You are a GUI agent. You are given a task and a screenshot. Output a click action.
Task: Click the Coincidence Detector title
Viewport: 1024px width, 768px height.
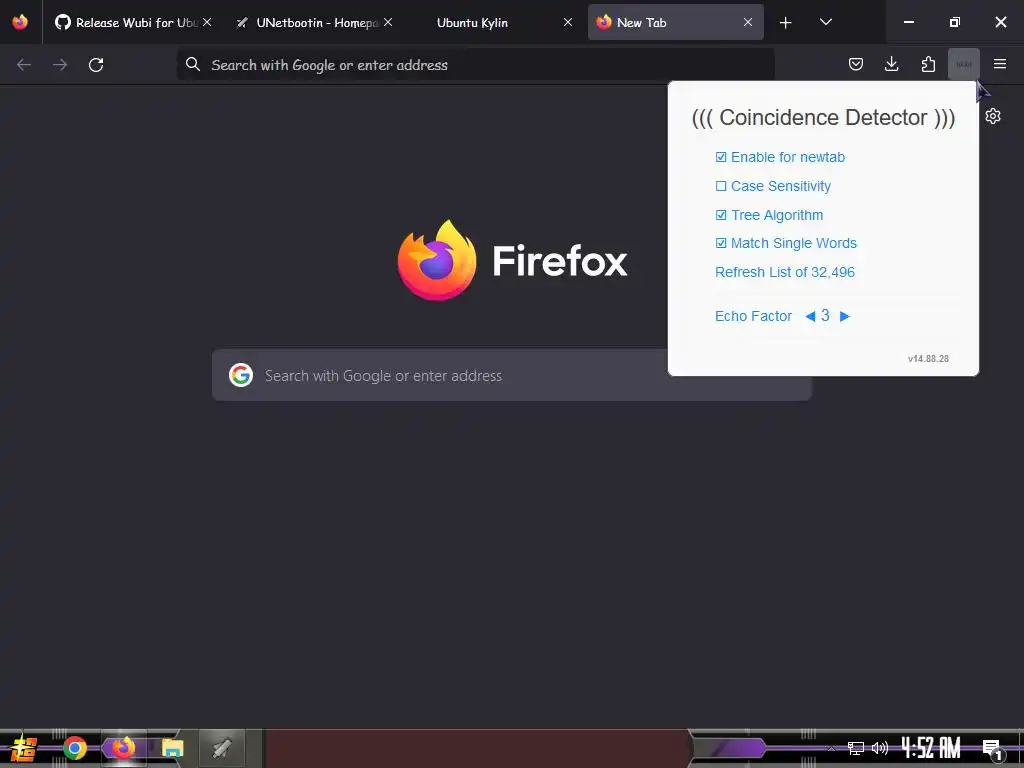823,118
